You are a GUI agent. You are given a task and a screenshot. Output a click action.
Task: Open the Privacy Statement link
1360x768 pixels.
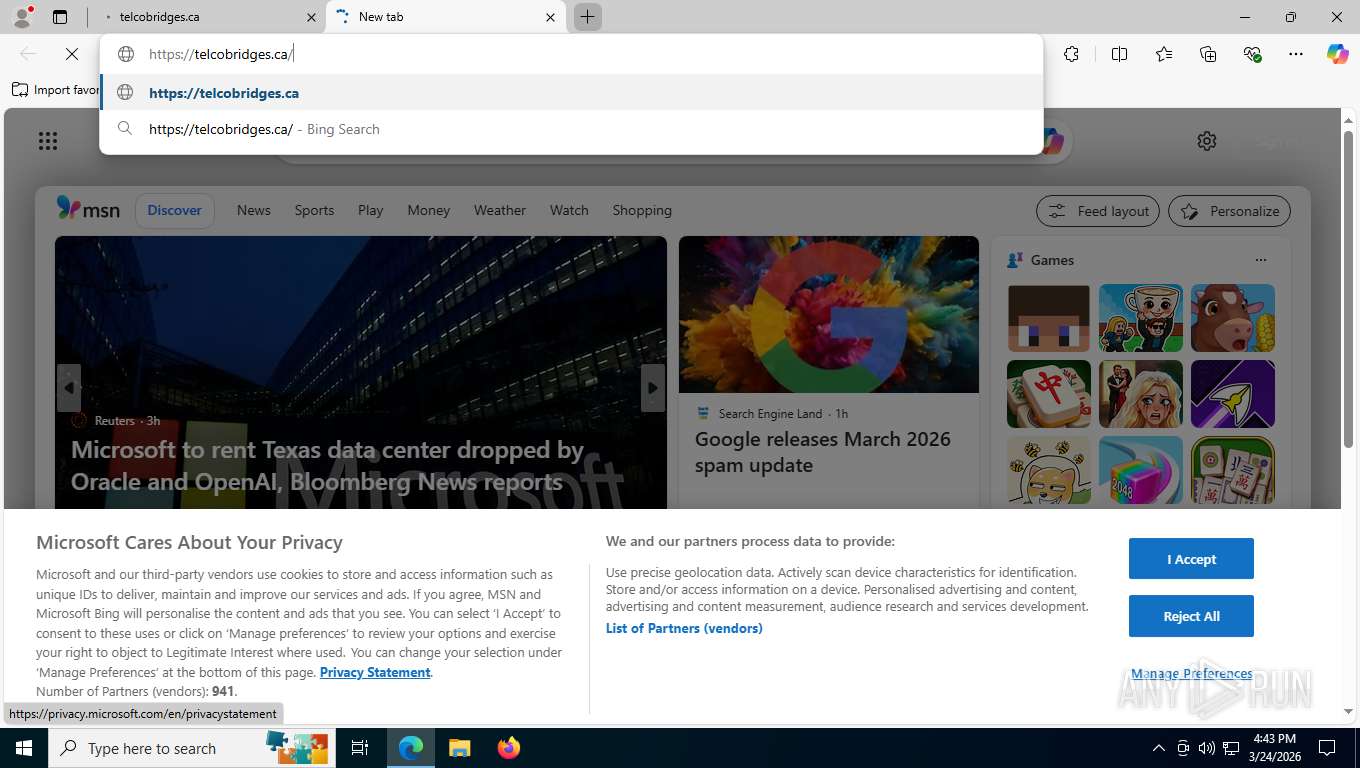coord(375,672)
